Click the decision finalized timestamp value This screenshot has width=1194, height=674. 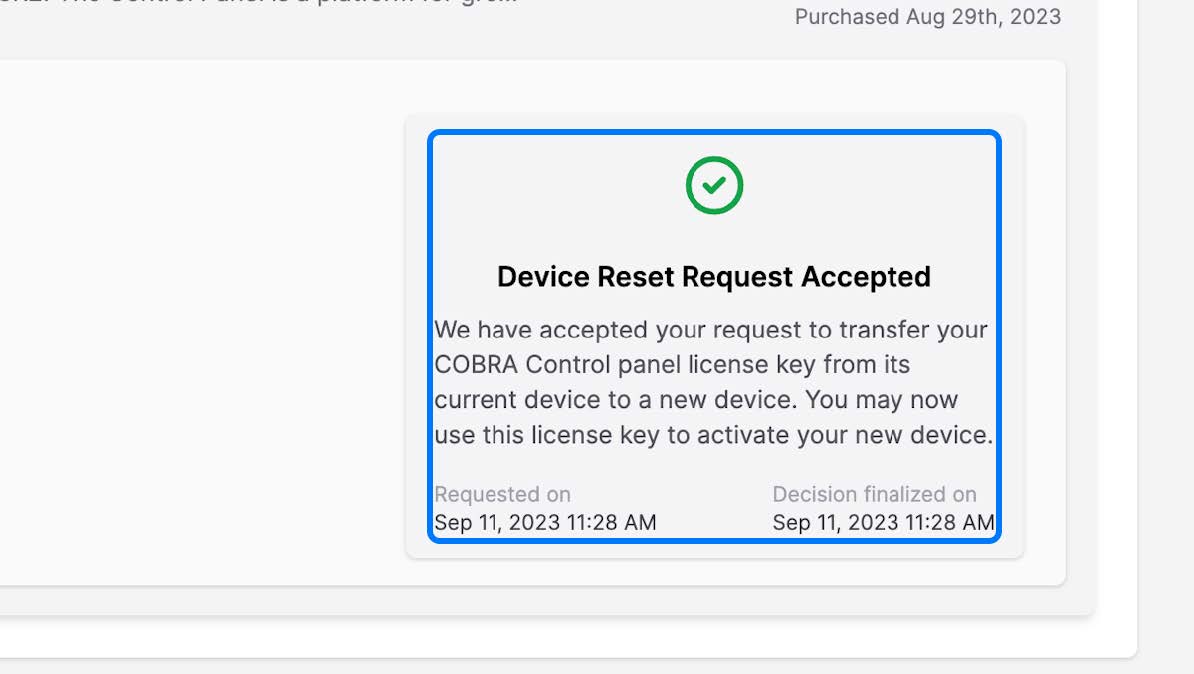(x=883, y=522)
